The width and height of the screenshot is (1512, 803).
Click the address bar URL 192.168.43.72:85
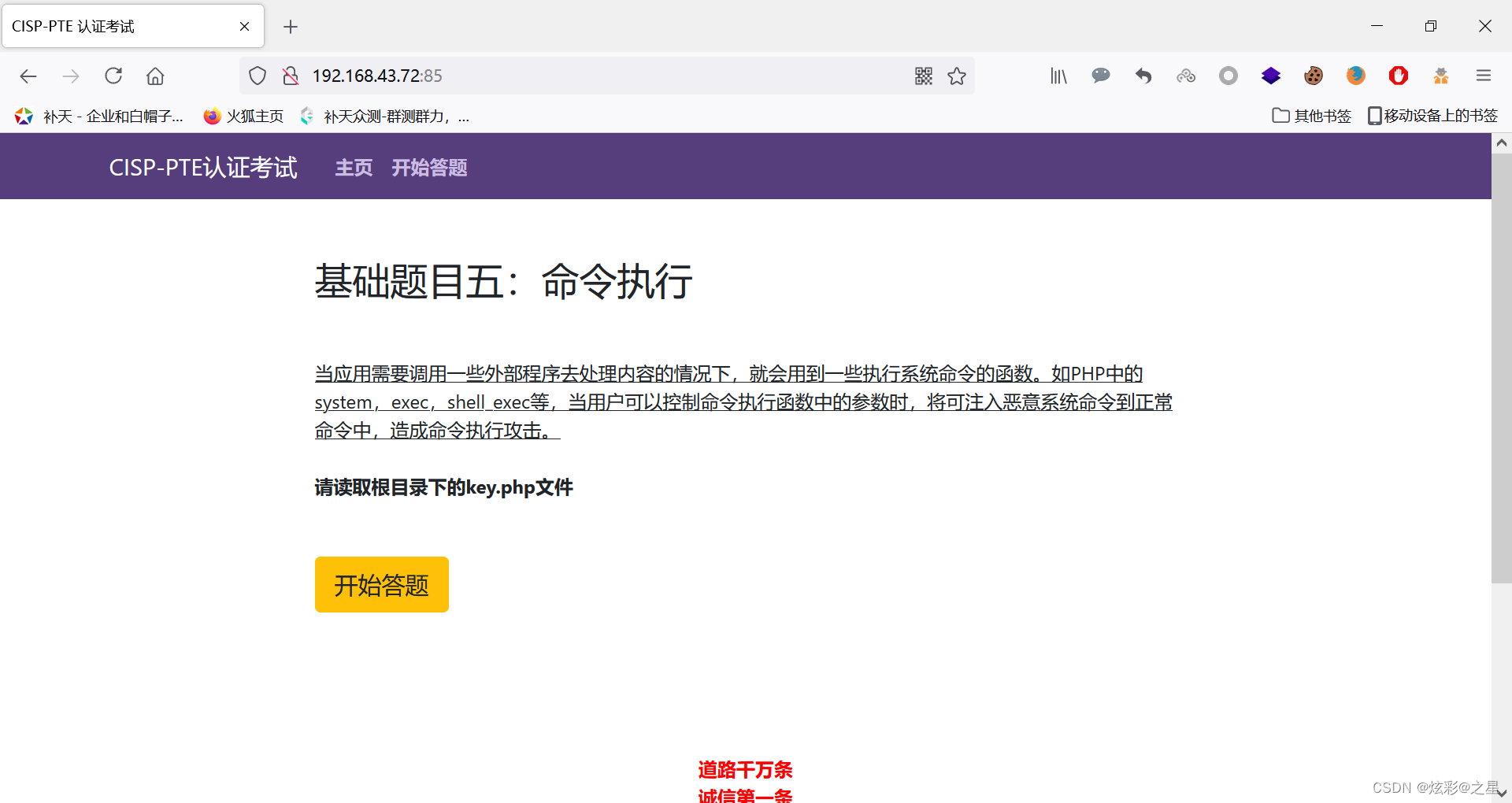point(377,76)
